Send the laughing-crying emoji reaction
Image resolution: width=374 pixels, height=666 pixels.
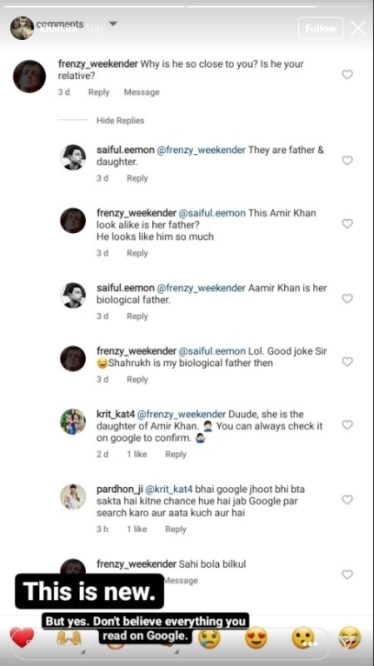[350, 638]
